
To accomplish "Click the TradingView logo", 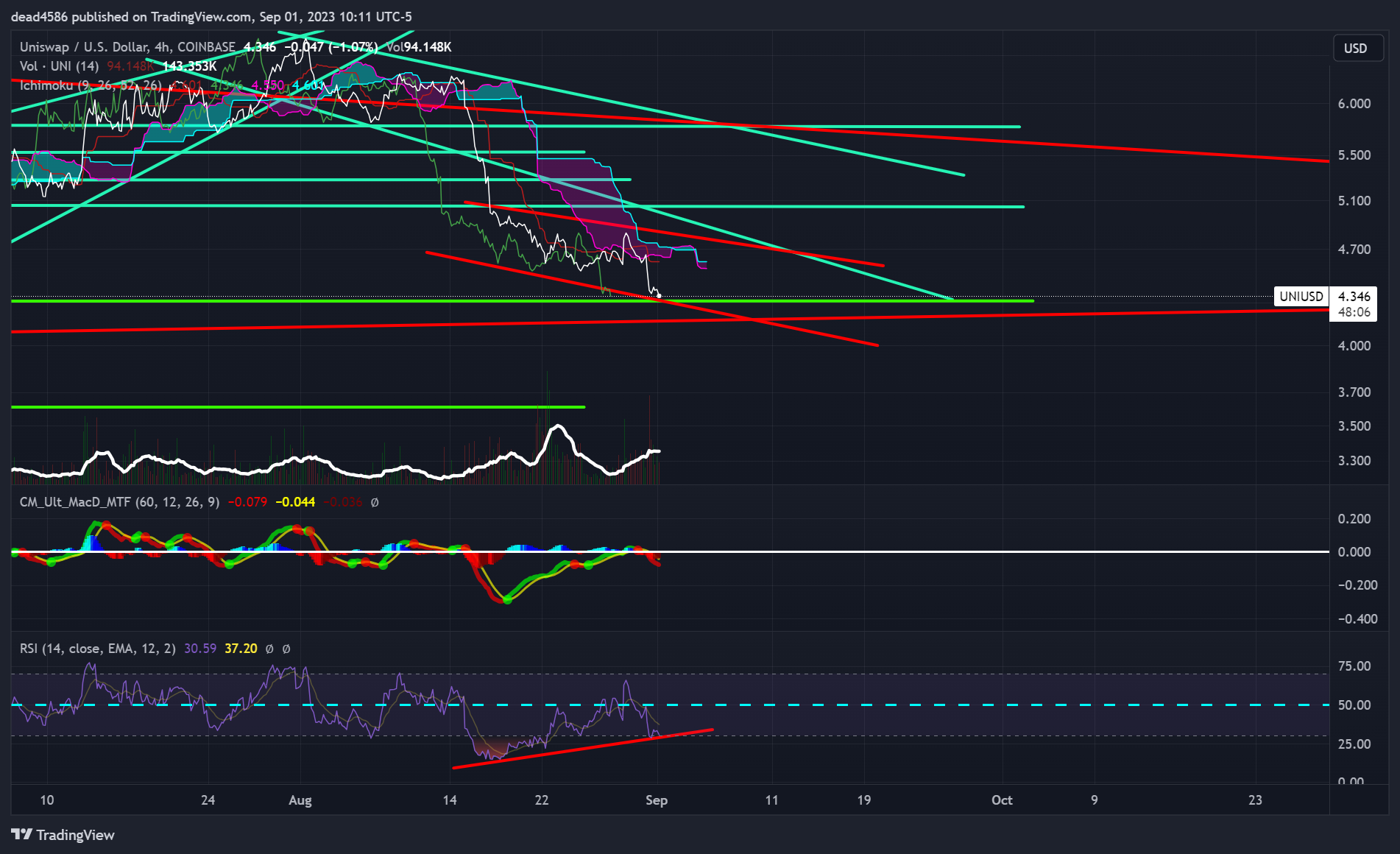I will pos(63,835).
